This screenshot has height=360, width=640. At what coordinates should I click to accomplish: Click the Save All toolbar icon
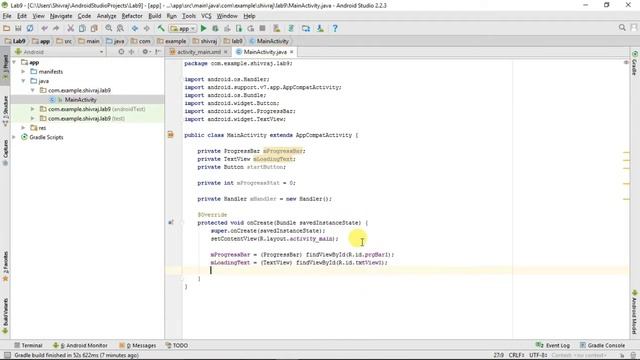tap(18, 29)
